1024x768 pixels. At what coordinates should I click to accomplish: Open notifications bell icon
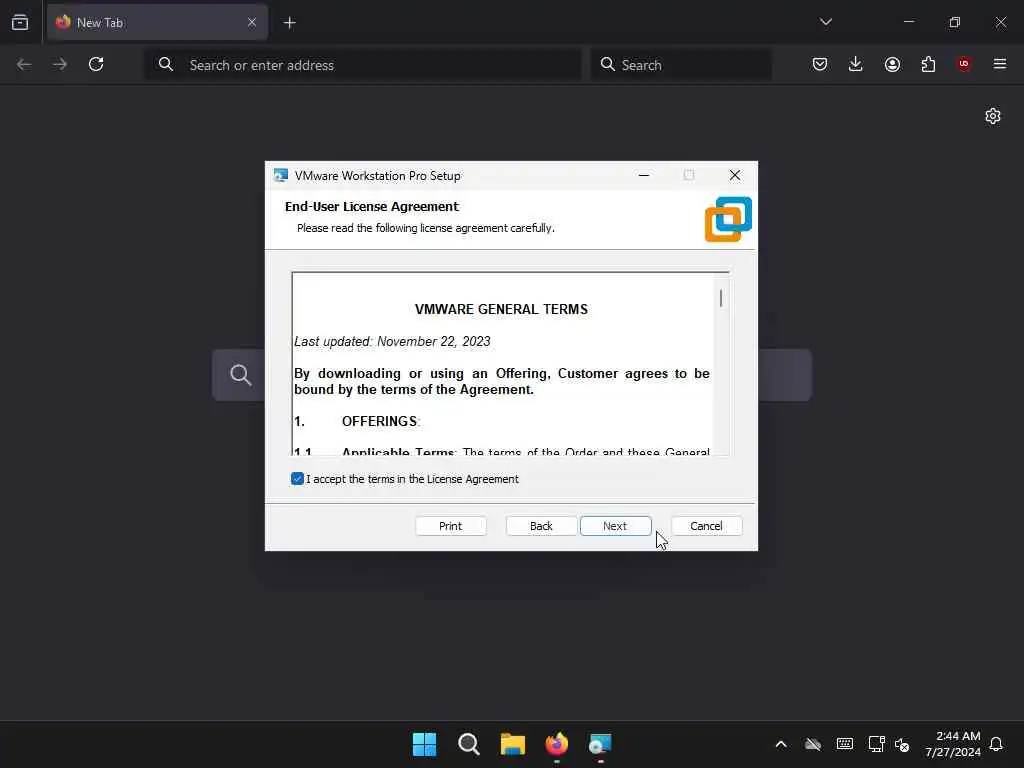[996, 744]
